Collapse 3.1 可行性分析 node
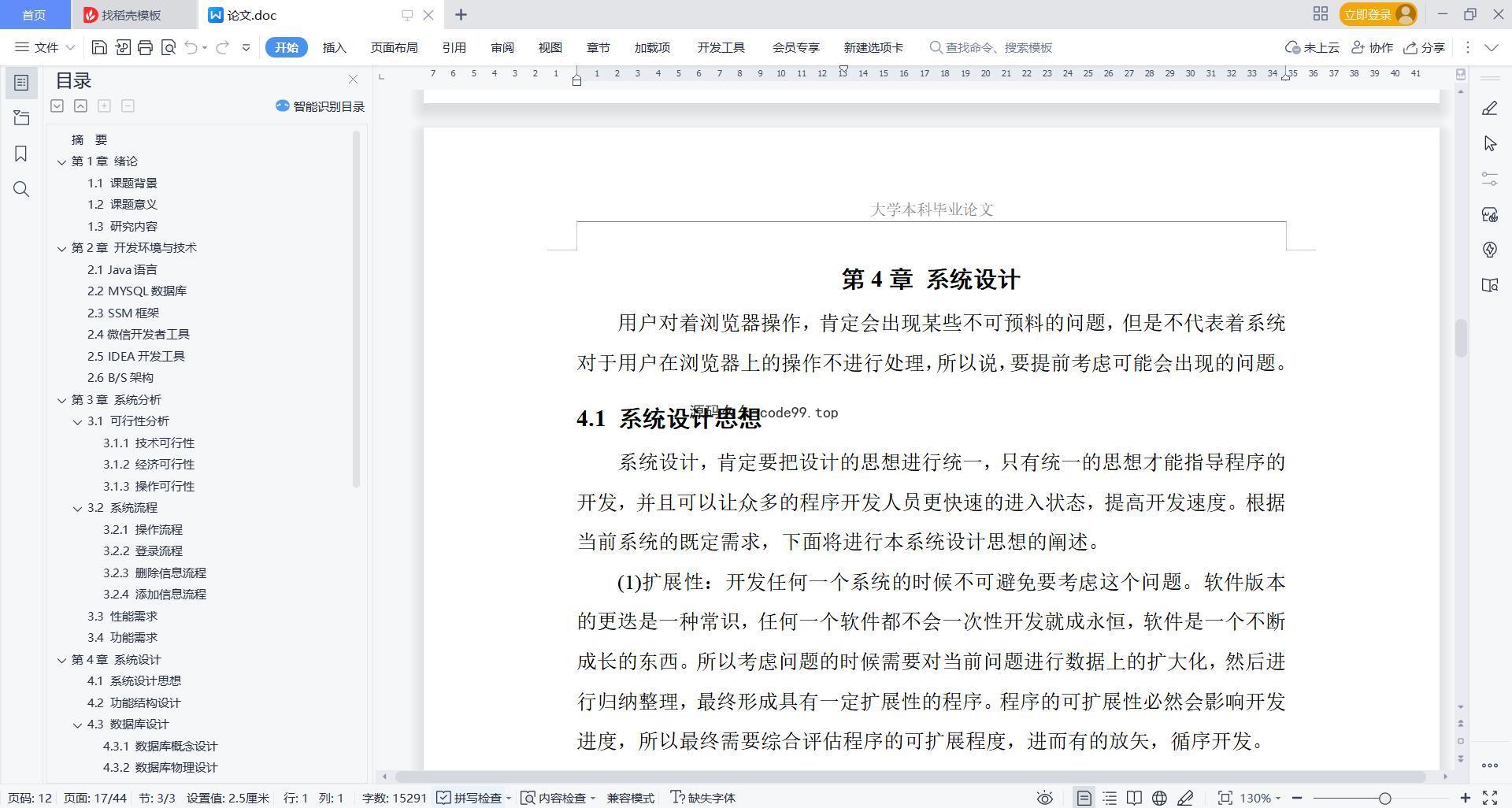Viewport: 1512px width, 808px height. (77, 421)
